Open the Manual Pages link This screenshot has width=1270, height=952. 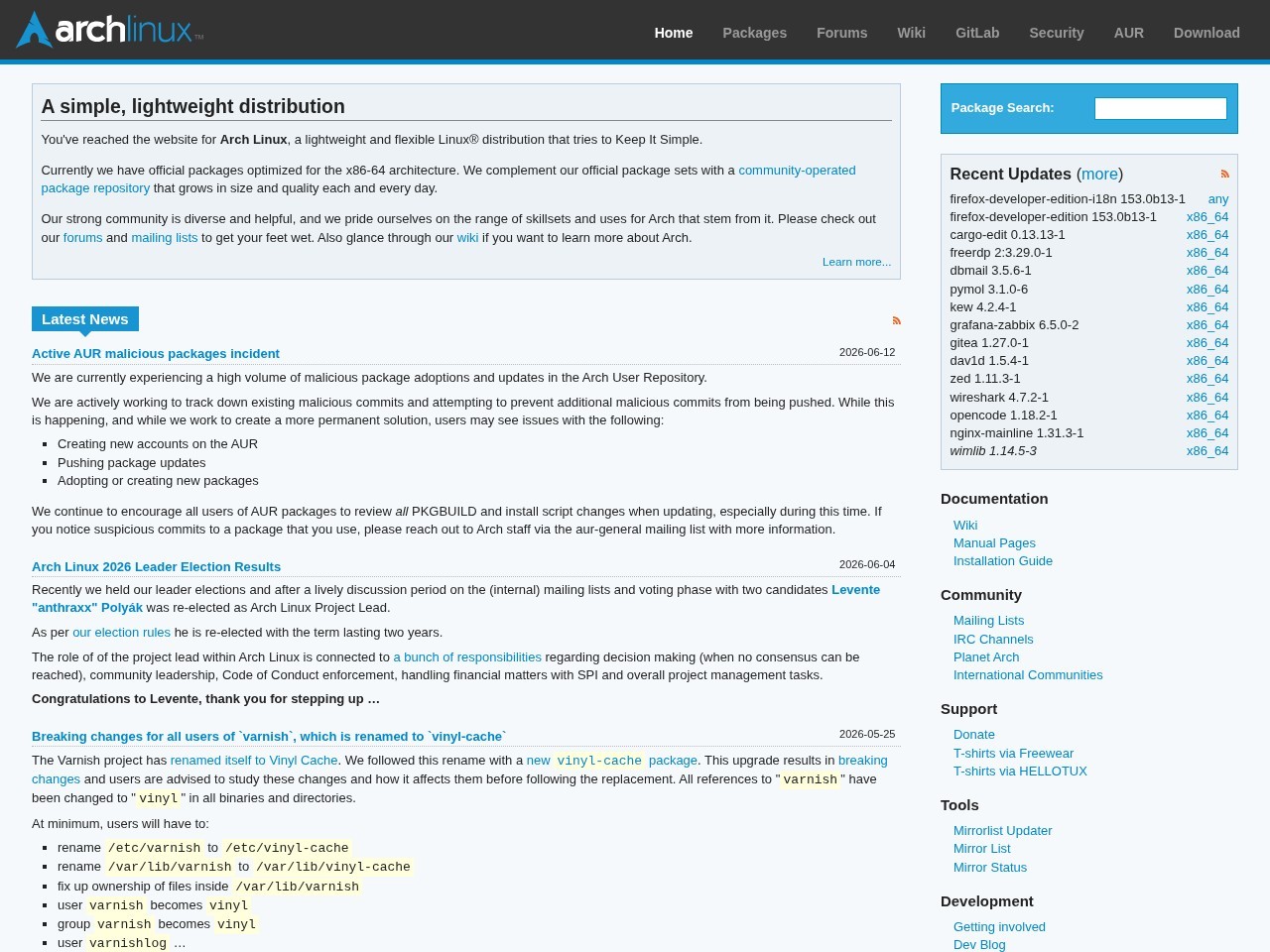(x=994, y=543)
